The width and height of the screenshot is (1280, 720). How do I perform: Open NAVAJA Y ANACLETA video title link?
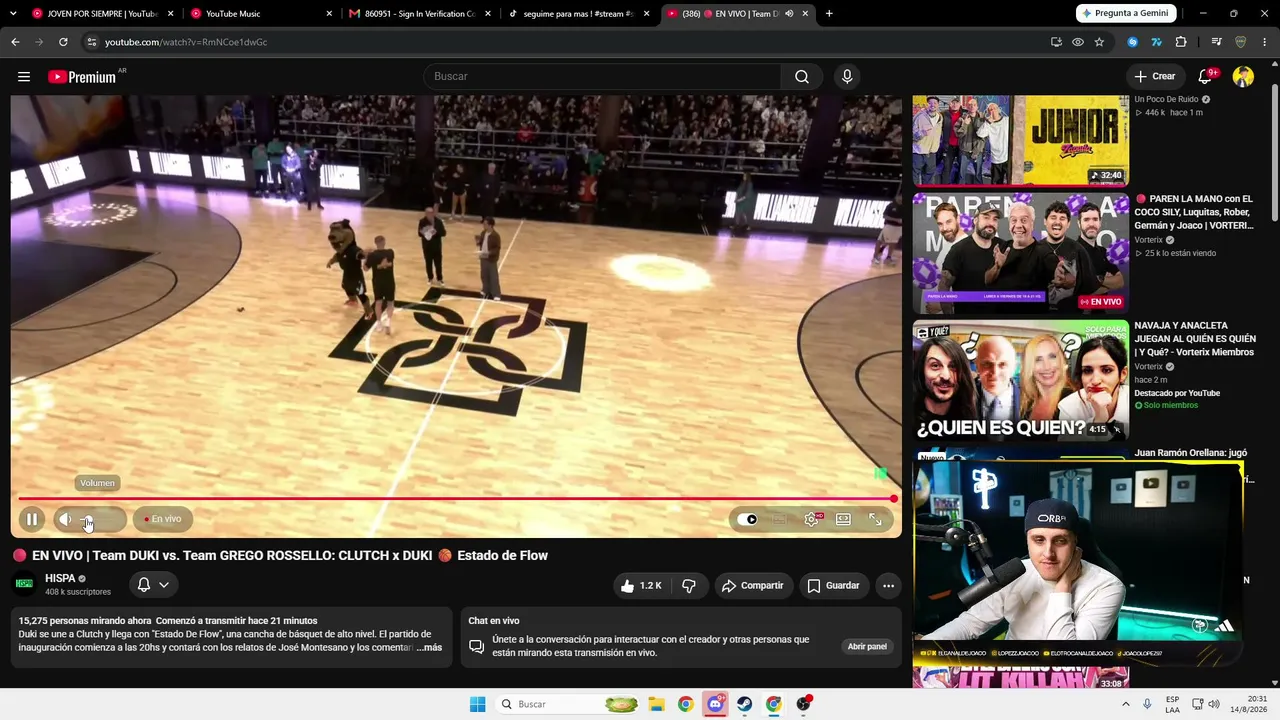click(x=1195, y=339)
